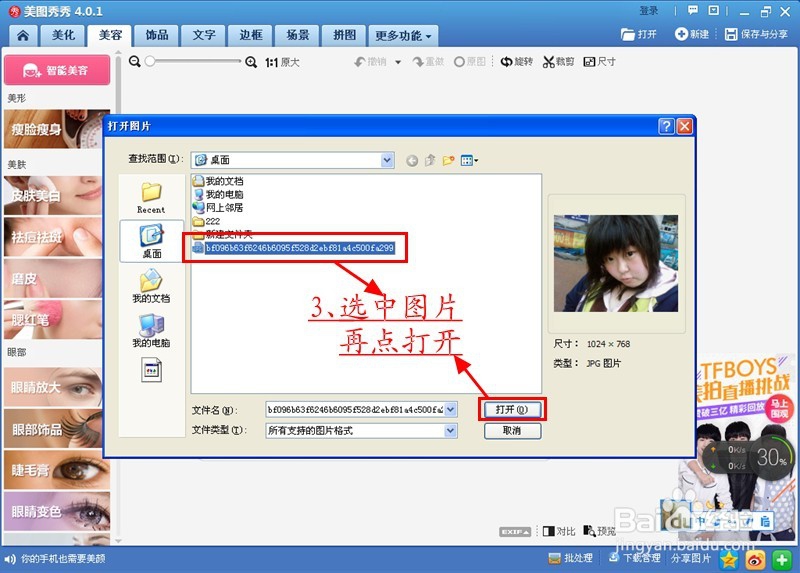Click the 打开 folder icon in top toolbar
This screenshot has height=573, width=800.
point(628,34)
